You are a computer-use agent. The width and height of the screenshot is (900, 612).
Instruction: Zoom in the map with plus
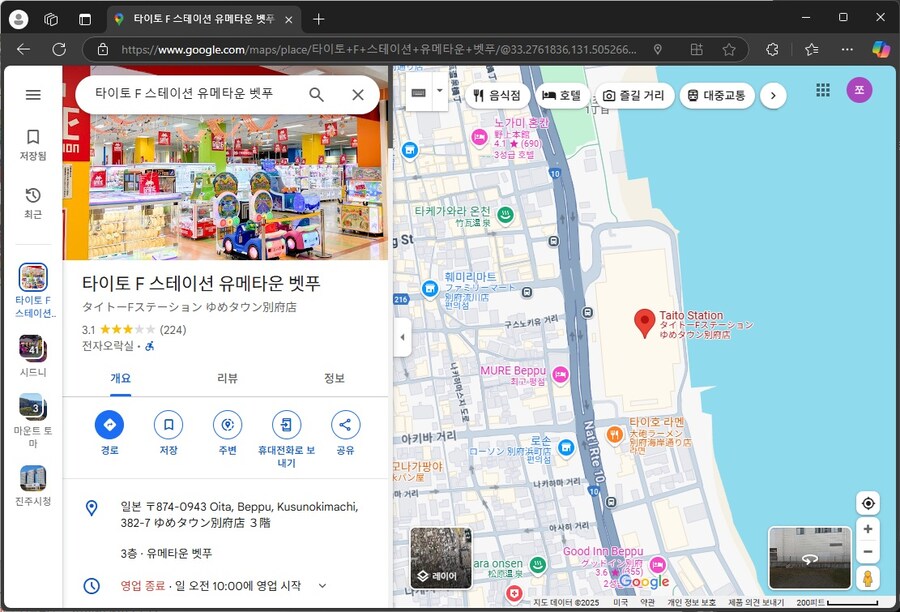tap(868, 529)
